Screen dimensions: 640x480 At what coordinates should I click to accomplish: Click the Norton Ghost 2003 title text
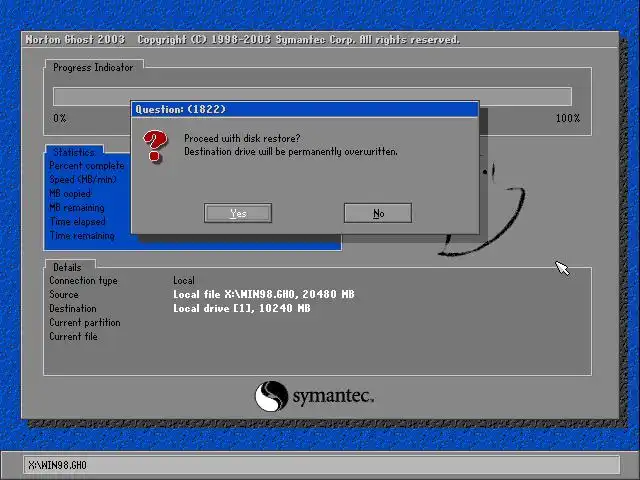pyautogui.click(x=75, y=40)
